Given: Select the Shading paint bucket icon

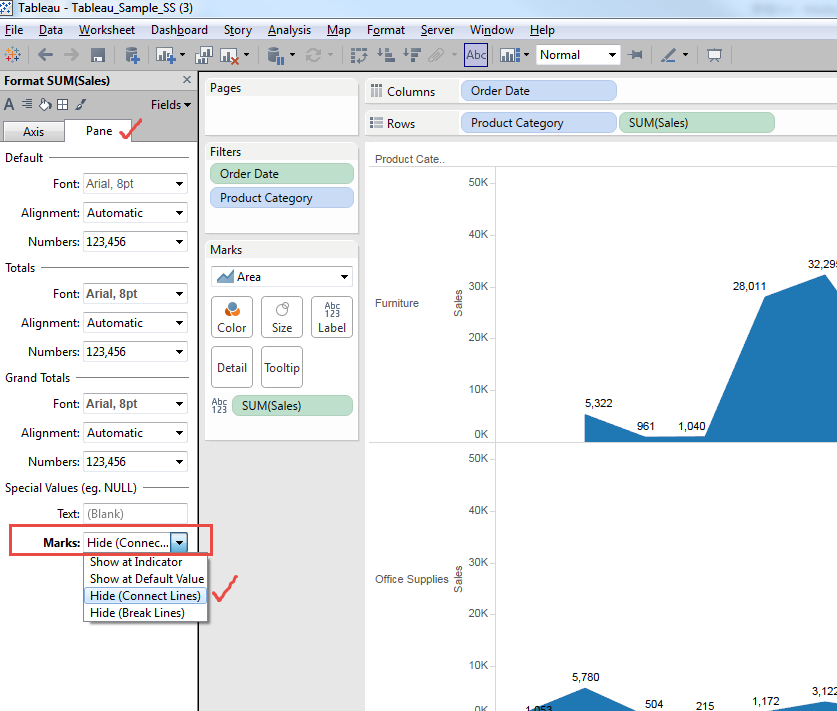Looking at the screenshot, I should click(45, 104).
